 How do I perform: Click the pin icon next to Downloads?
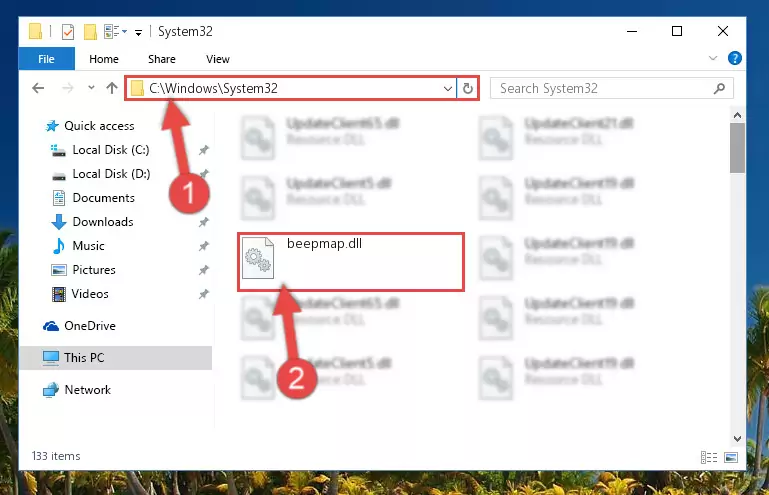click(204, 222)
